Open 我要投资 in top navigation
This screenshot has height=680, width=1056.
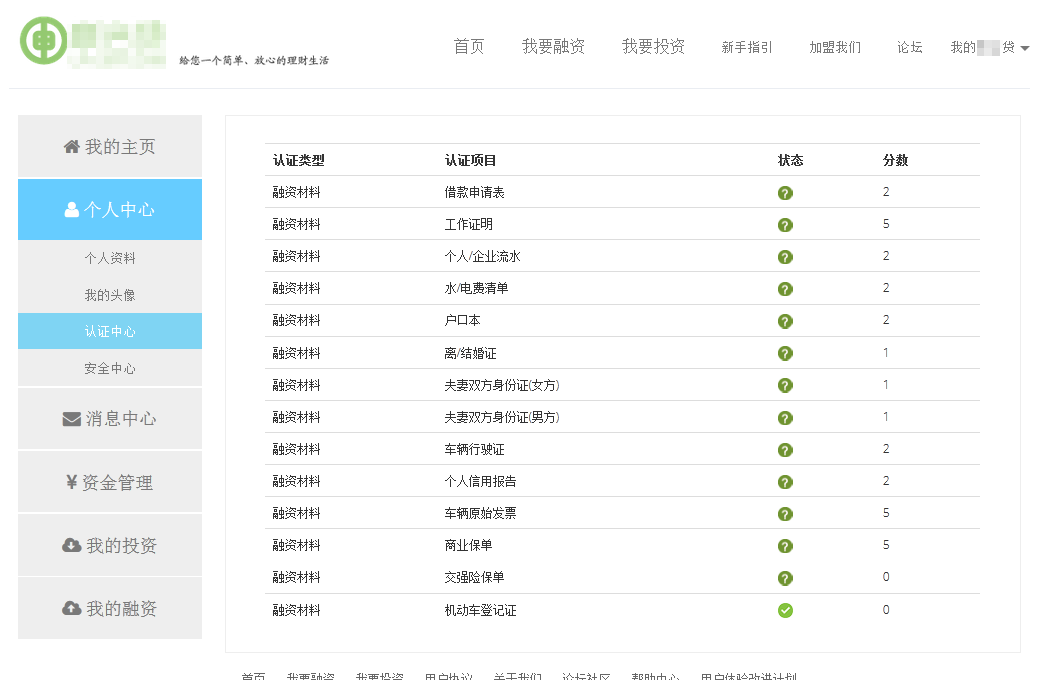[653, 46]
